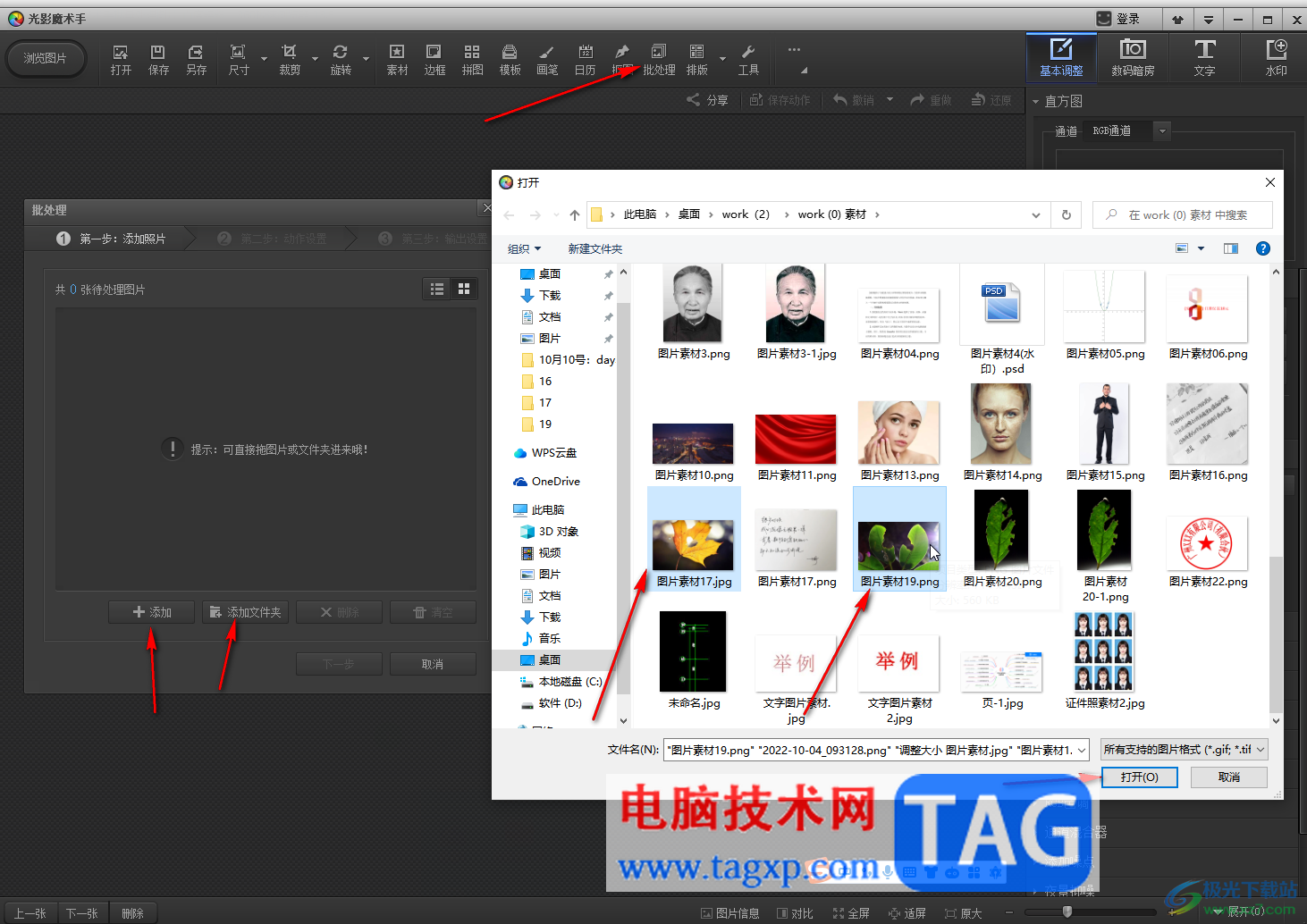
Task: Open the 批处理 batch processing tool
Action: pyautogui.click(x=659, y=60)
